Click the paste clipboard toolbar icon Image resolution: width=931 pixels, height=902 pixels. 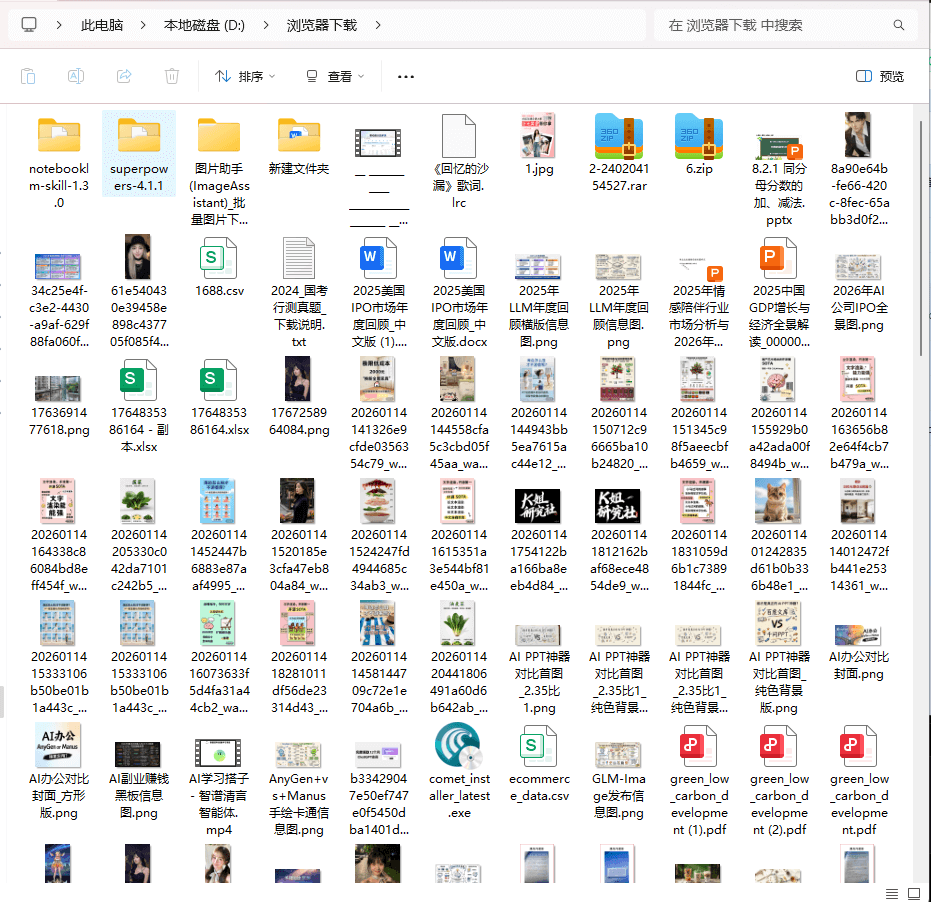click(x=28, y=76)
